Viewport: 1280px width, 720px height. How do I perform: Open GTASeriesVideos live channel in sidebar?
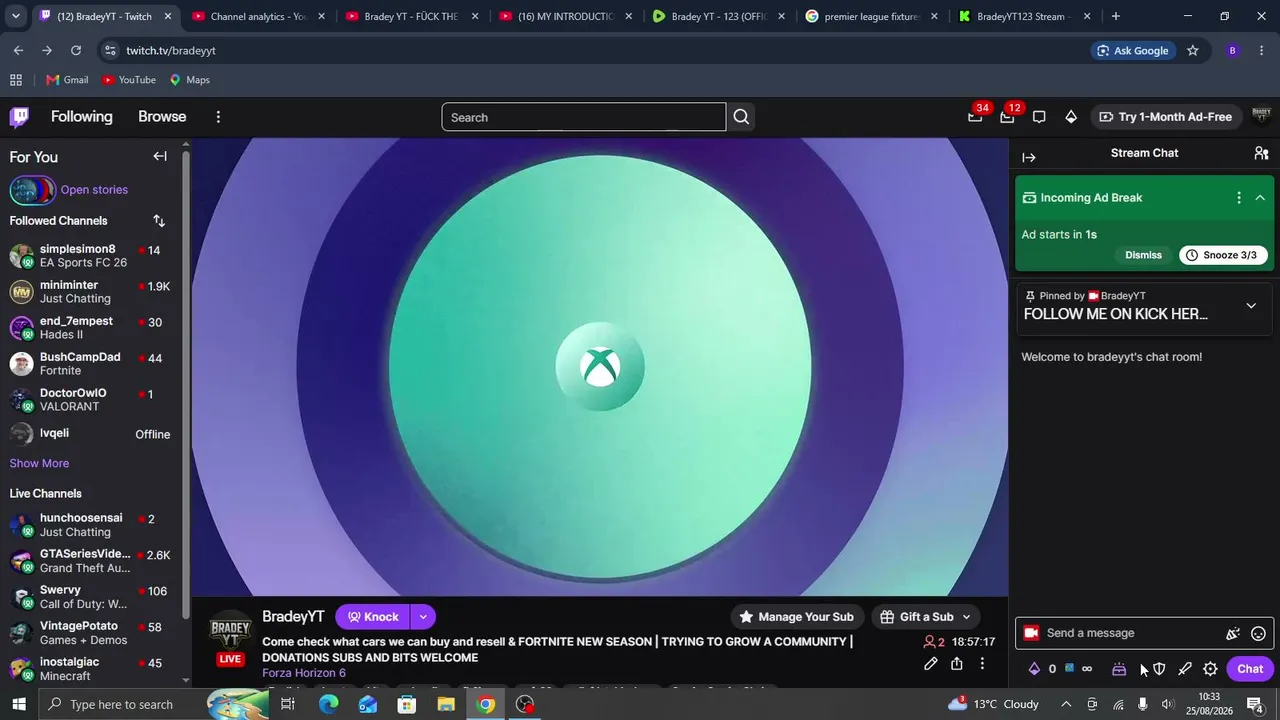[92, 561]
